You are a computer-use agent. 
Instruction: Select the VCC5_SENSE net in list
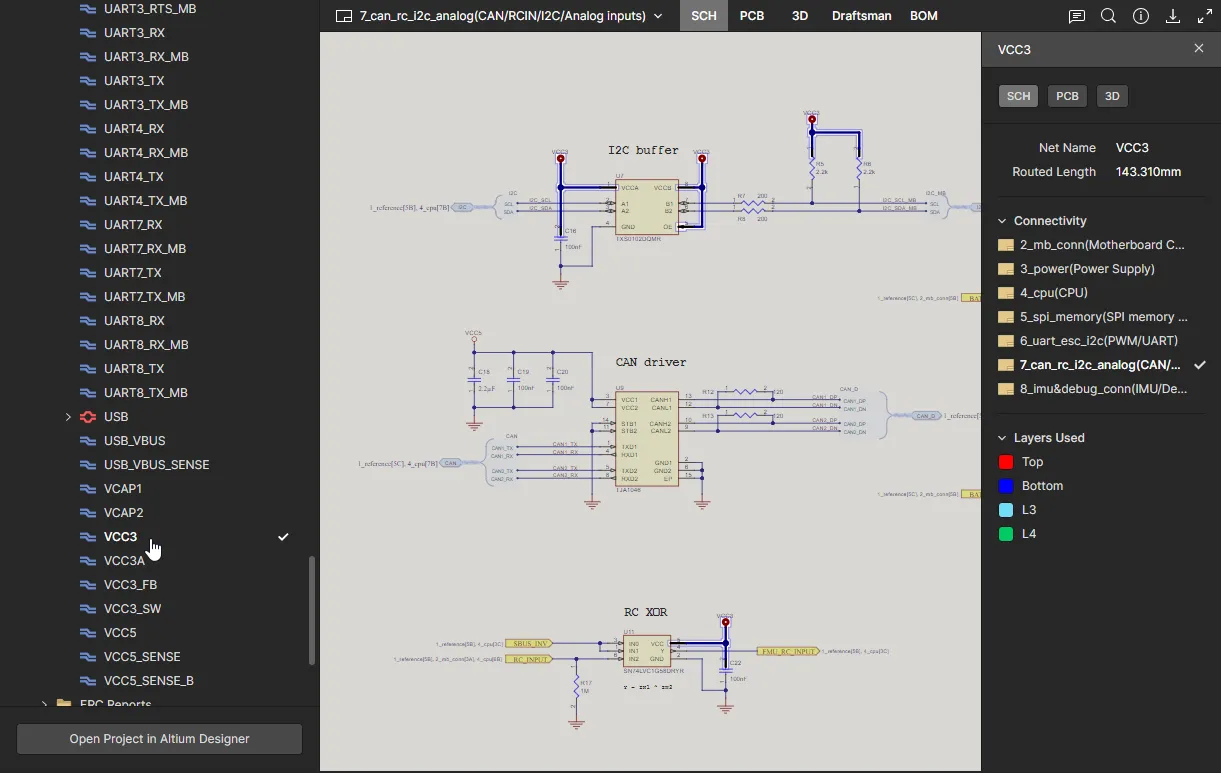tap(142, 657)
